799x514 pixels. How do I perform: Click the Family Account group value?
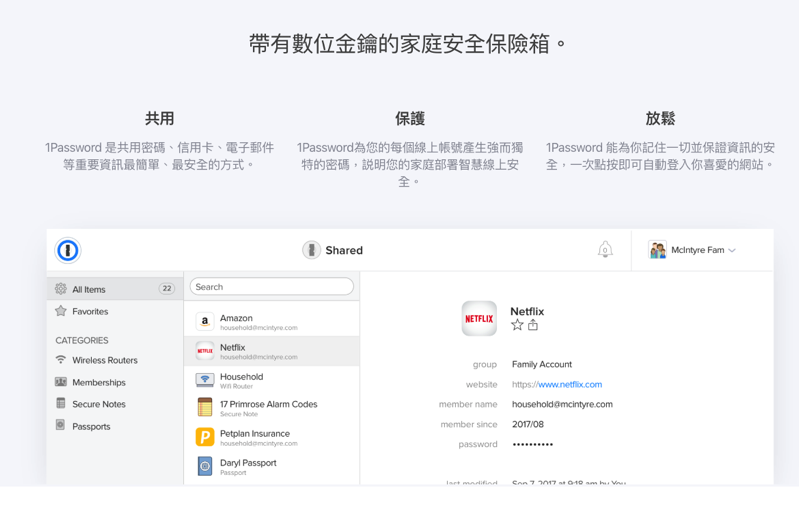[542, 364]
